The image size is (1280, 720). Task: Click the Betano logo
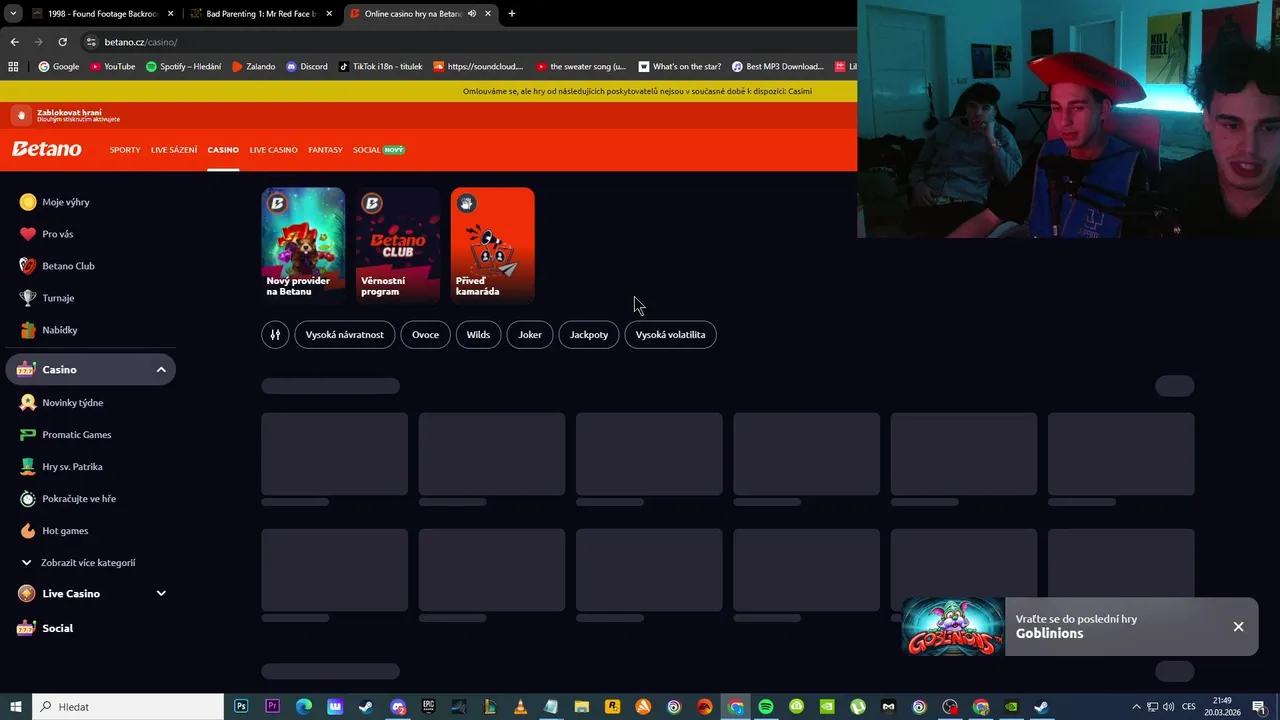pyautogui.click(x=46, y=149)
